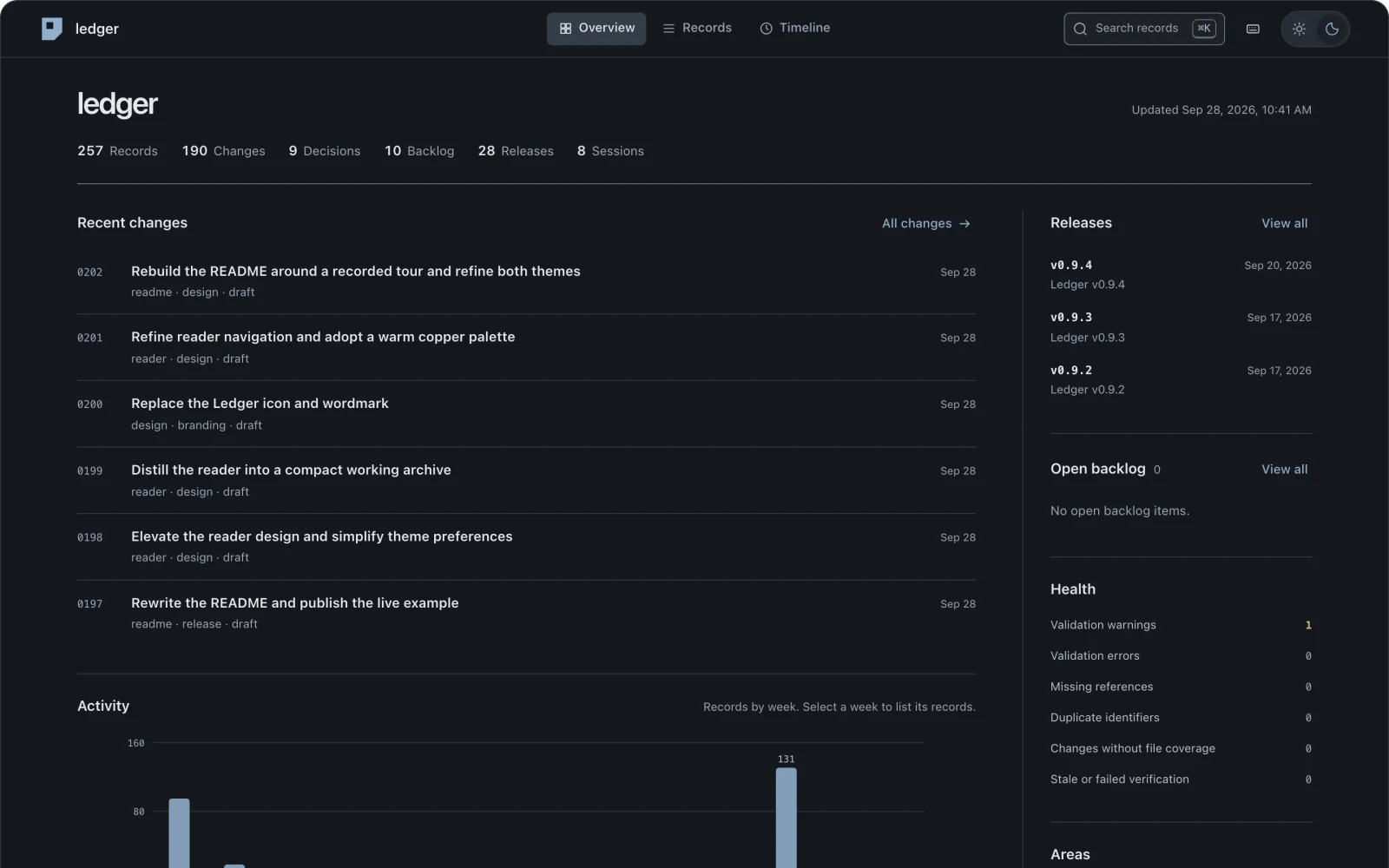Click the ledger wordmark in header
The height and width of the screenshot is (868, 1389).
(96, 29)
